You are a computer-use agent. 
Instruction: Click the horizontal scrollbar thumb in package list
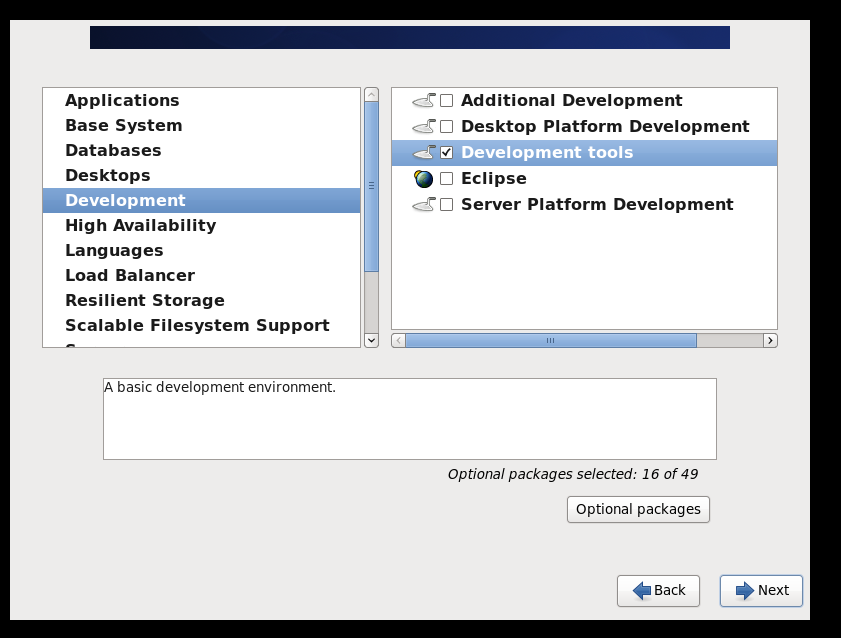(550, 340)
